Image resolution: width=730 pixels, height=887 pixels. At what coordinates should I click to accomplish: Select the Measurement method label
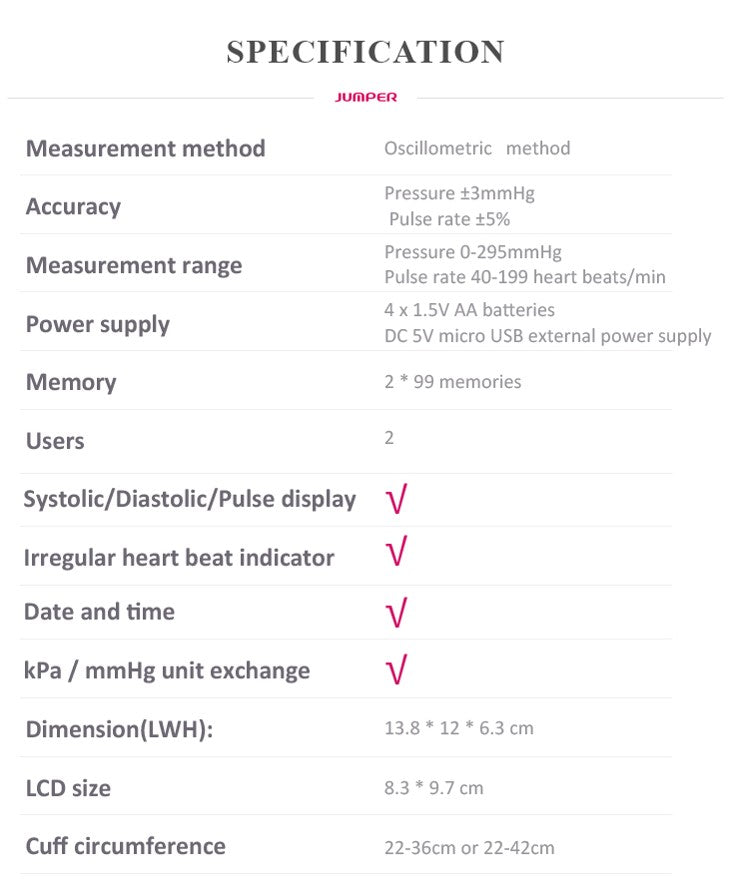click(x=145, y=149)
